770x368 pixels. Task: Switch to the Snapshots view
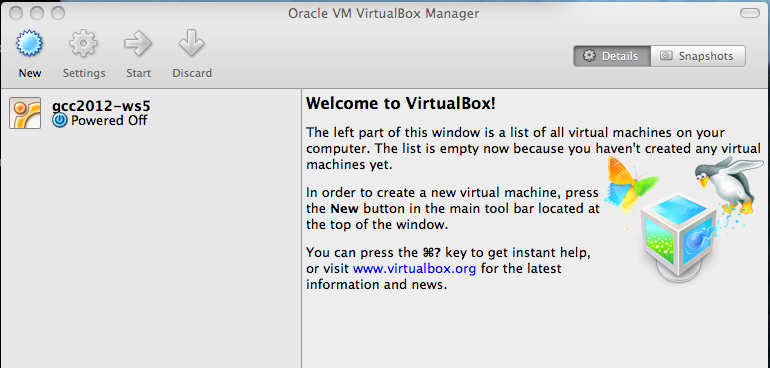(x=698, y=56)
